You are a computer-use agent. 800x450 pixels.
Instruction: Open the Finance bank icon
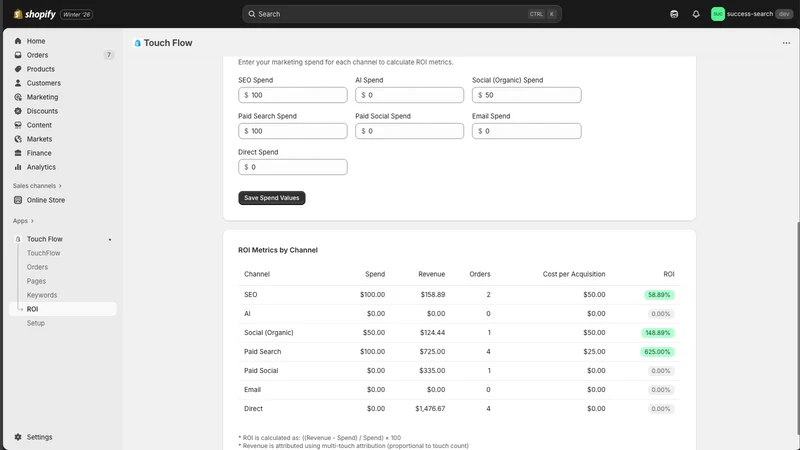(x=18, y=153)
